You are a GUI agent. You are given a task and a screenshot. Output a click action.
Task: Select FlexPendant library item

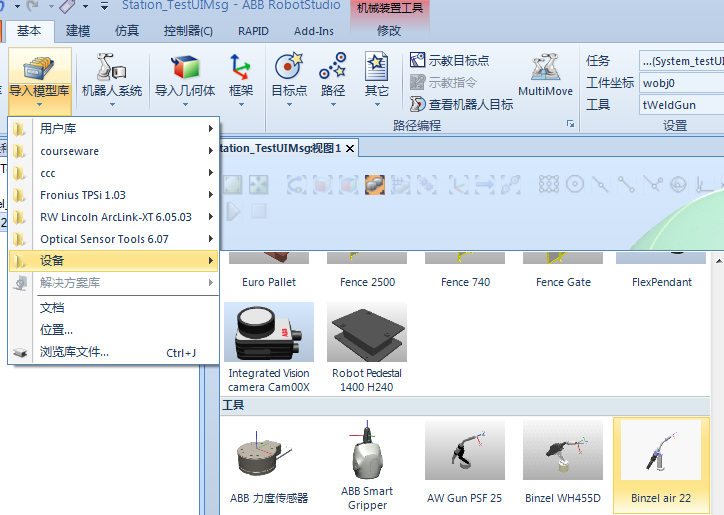point(661,271)
